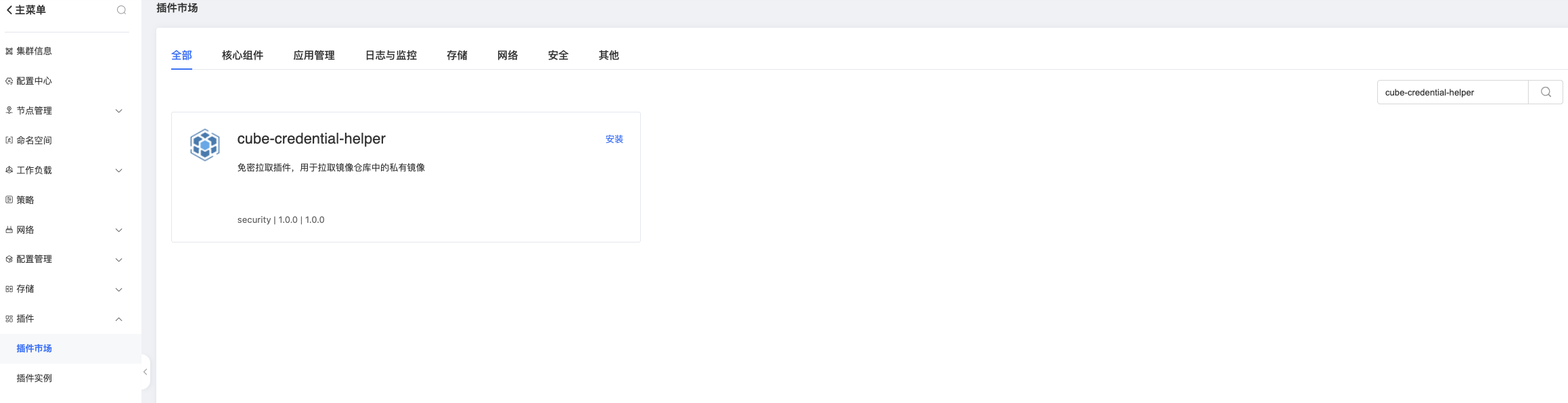This screenshot has height=403, width=1568.
Task: Click the 配置中心 sidebar icon
Action: point(9,81)
